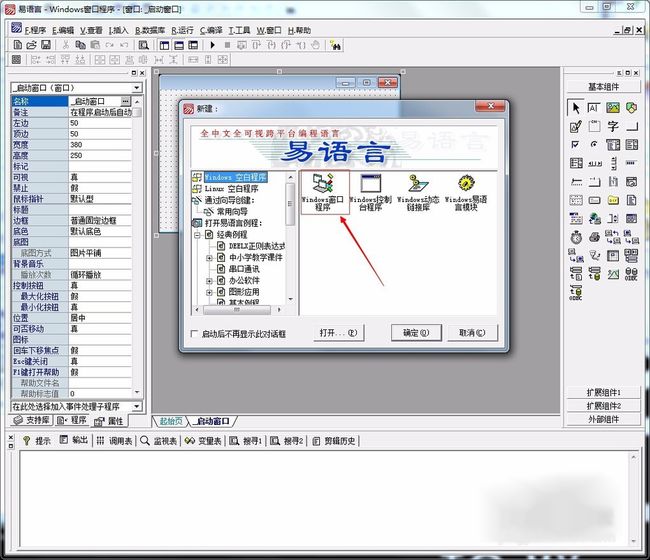Choose the Windows易语言模块 gear icon
The height and width of the screenshot is (560, 650).
[466, 192]
